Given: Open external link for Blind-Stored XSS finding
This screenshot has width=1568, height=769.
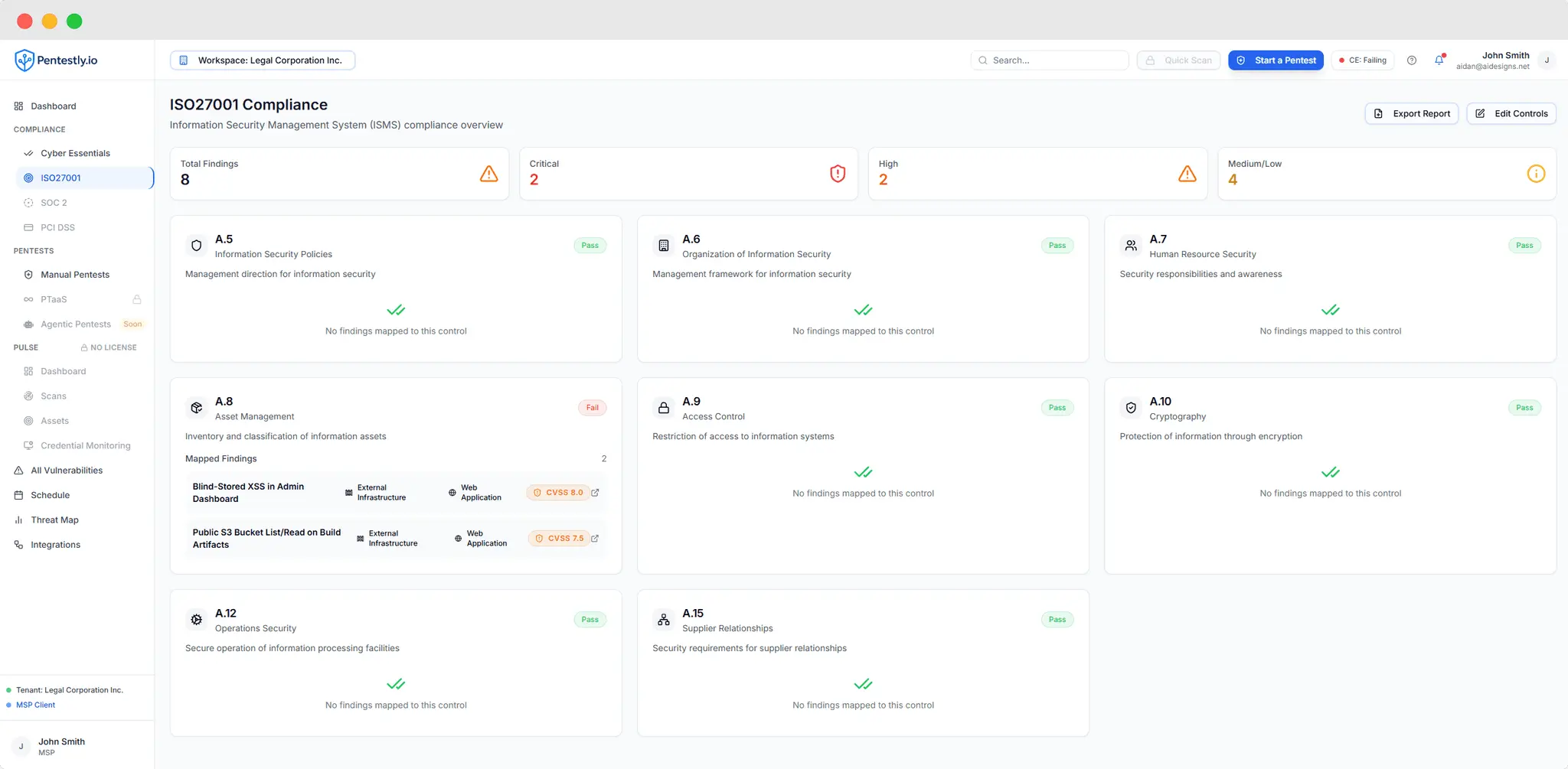Looking at the screenshot, I should pos(595,493).
